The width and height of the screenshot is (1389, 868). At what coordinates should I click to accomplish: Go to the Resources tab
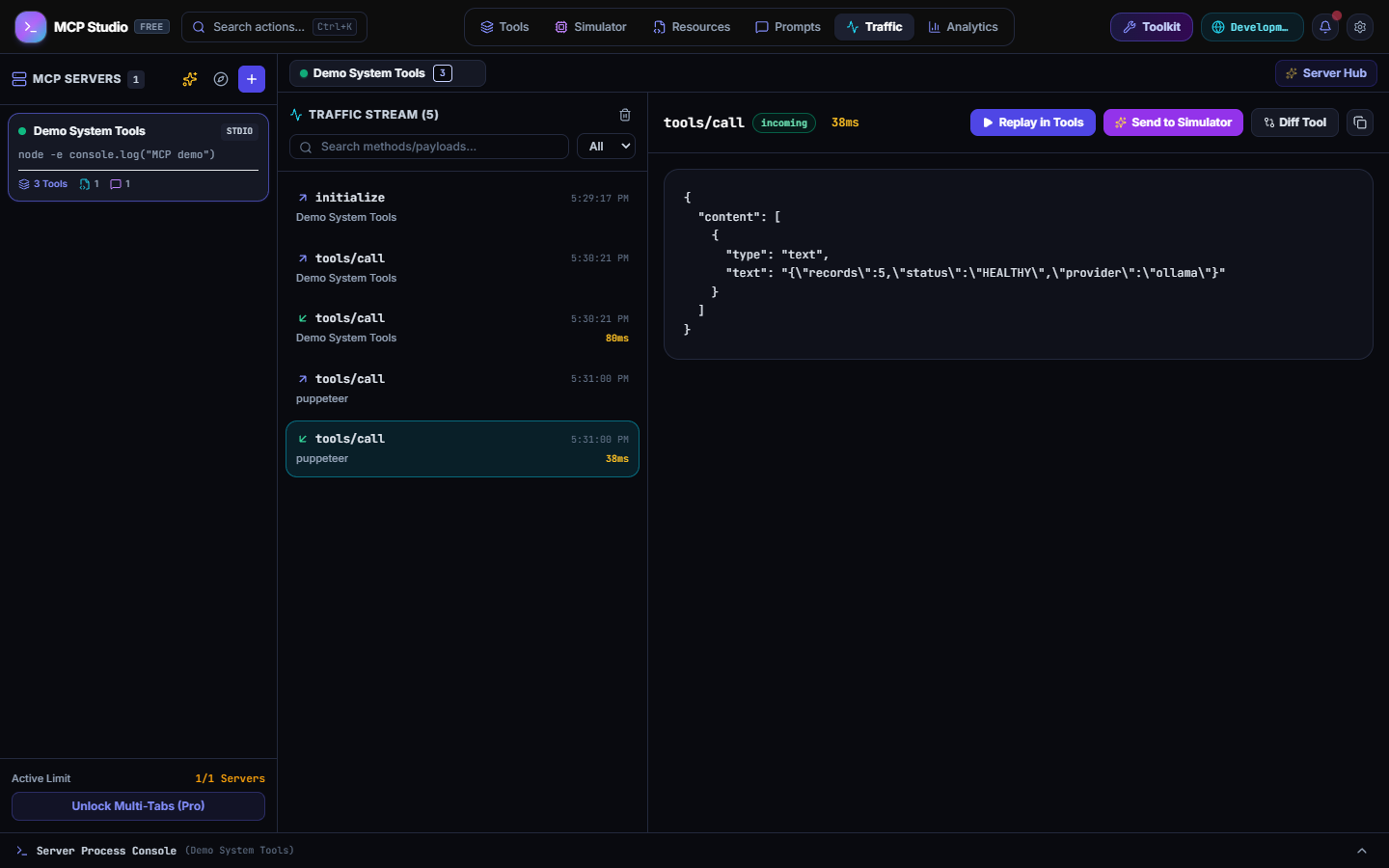[692, 27]
